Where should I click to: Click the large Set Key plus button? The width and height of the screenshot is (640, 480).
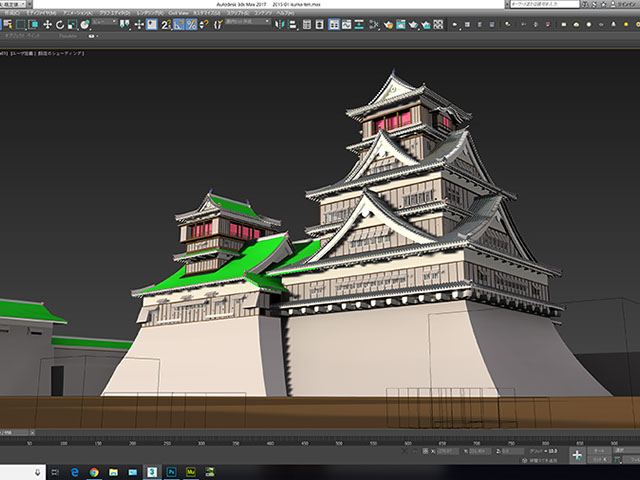click(577, 455)
